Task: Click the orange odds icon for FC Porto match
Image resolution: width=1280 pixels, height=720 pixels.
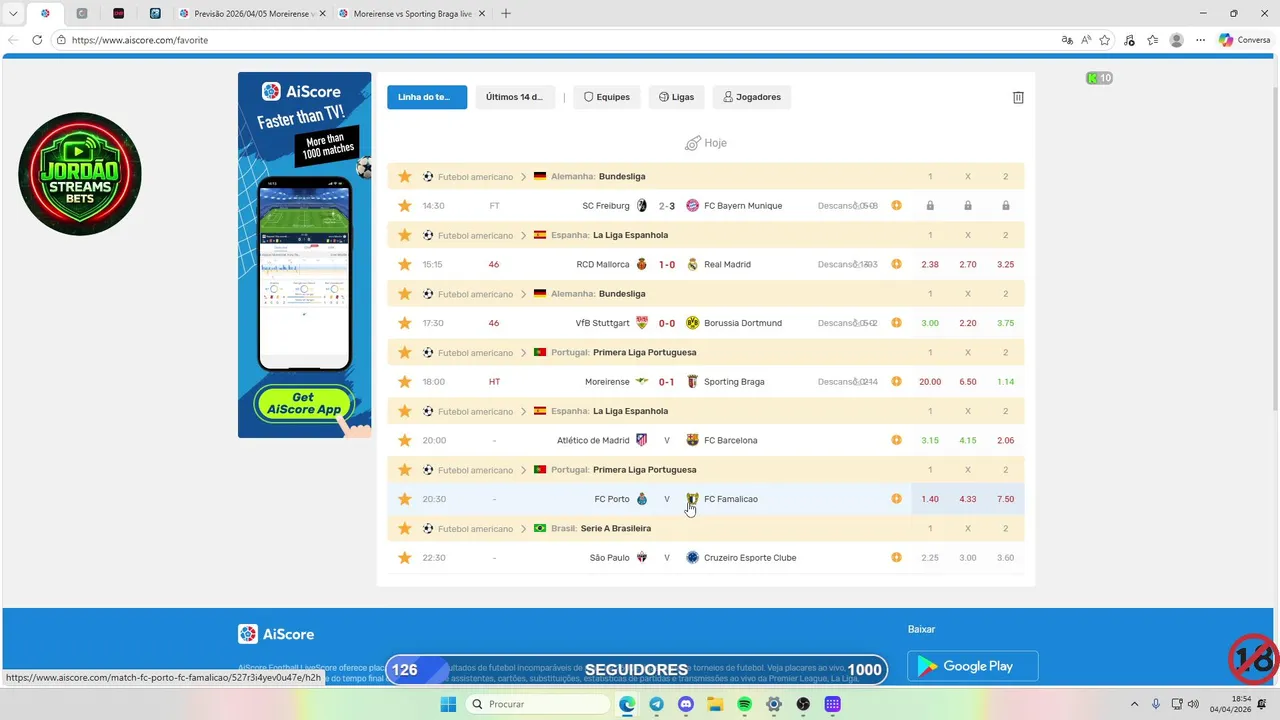Action: coord(896,499)
